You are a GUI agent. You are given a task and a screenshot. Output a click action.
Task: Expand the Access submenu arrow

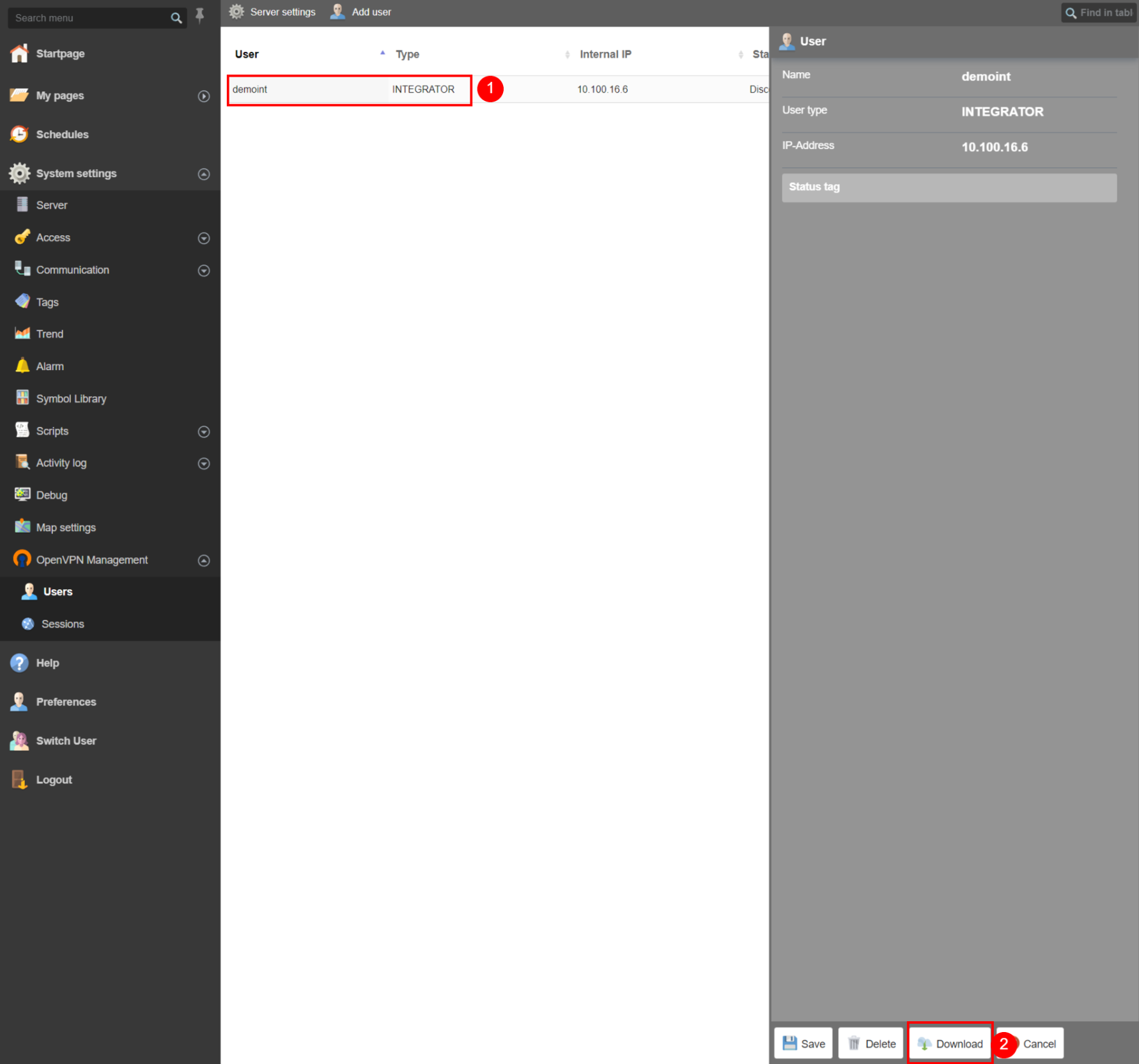(204, 238)
